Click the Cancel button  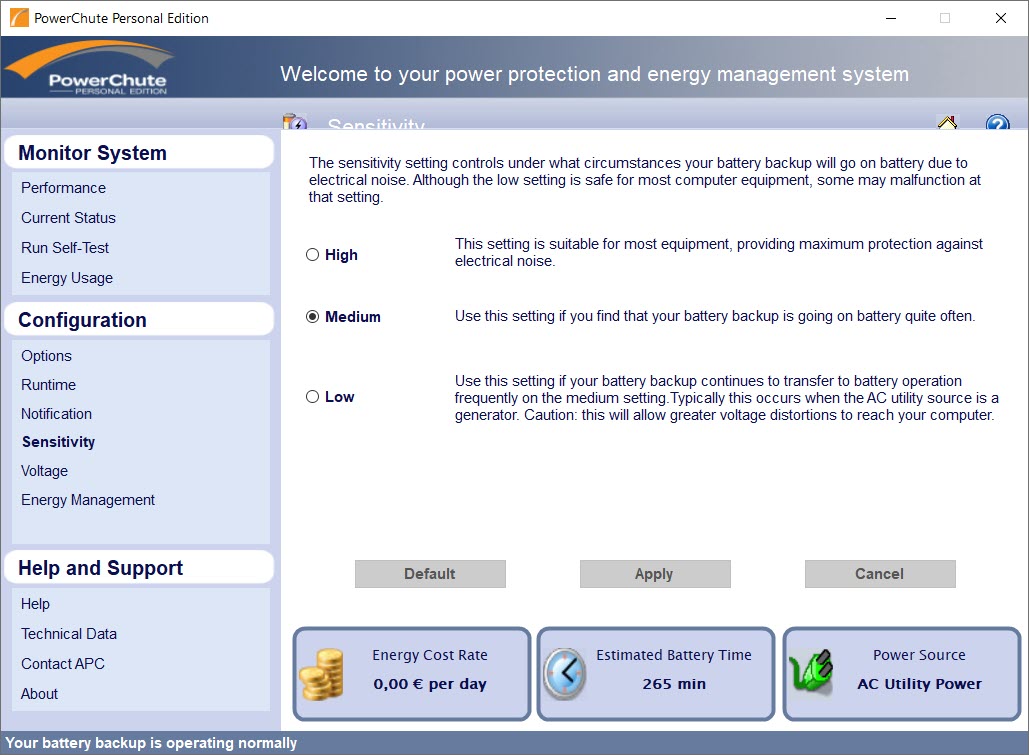(879, 574)
